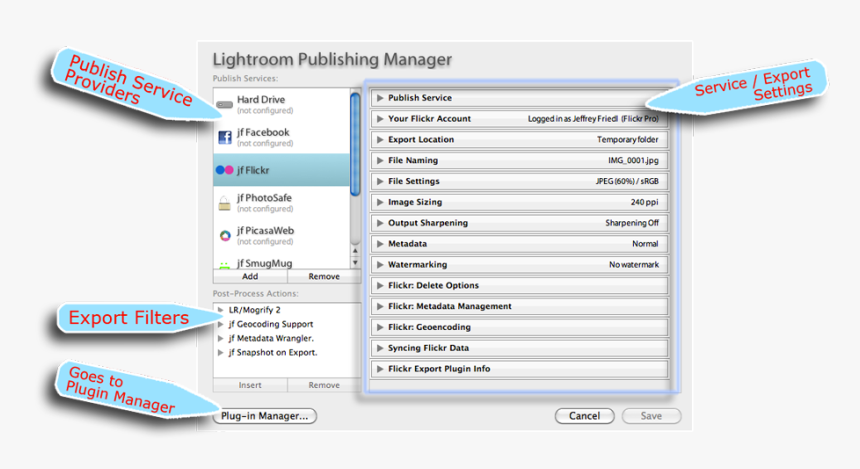Expand the File Naming section
Image resolution: width=860 pixels, height=469 pixels.
click(380, 160)
